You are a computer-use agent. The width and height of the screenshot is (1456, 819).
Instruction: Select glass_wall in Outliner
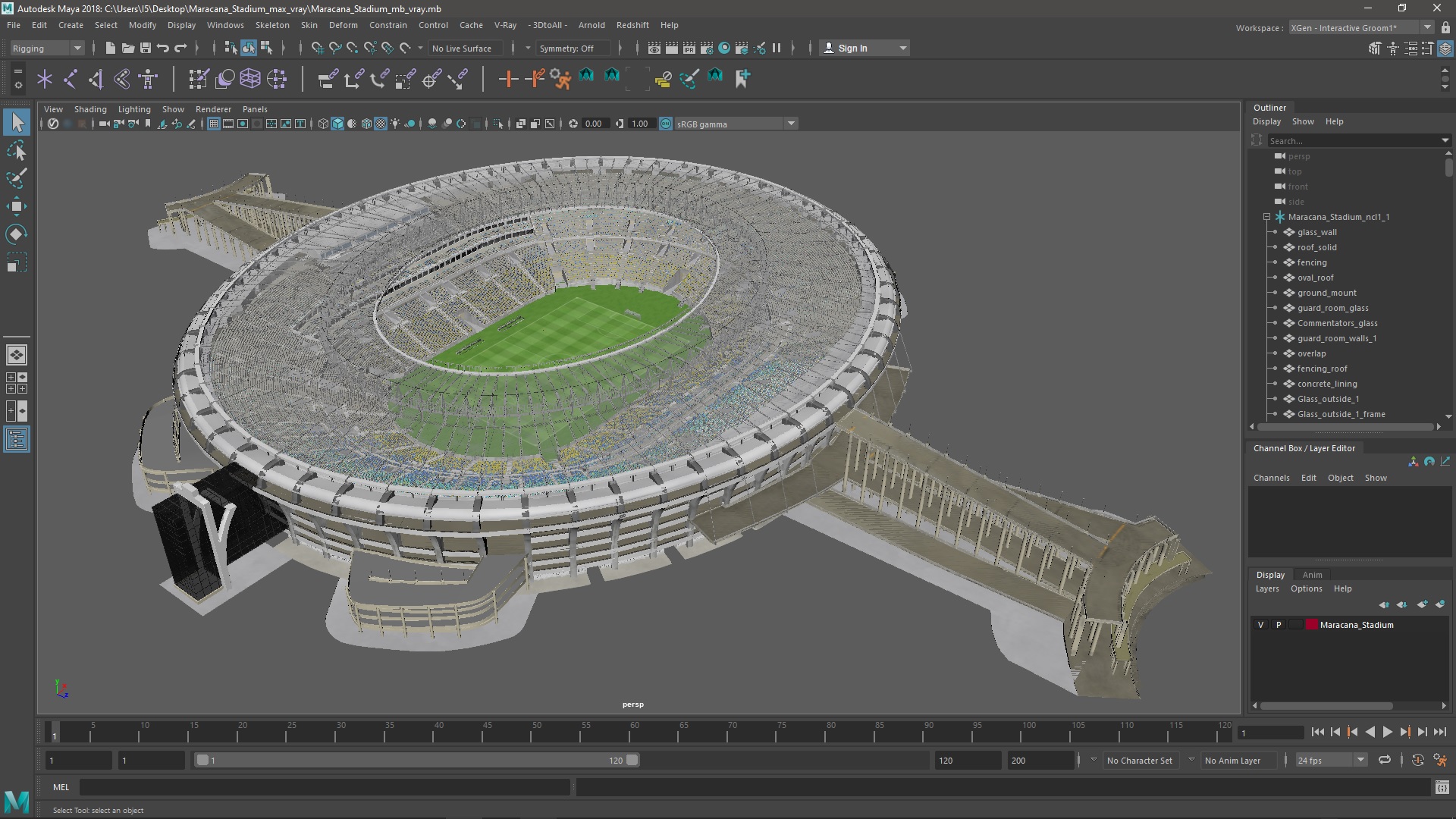1316,232
